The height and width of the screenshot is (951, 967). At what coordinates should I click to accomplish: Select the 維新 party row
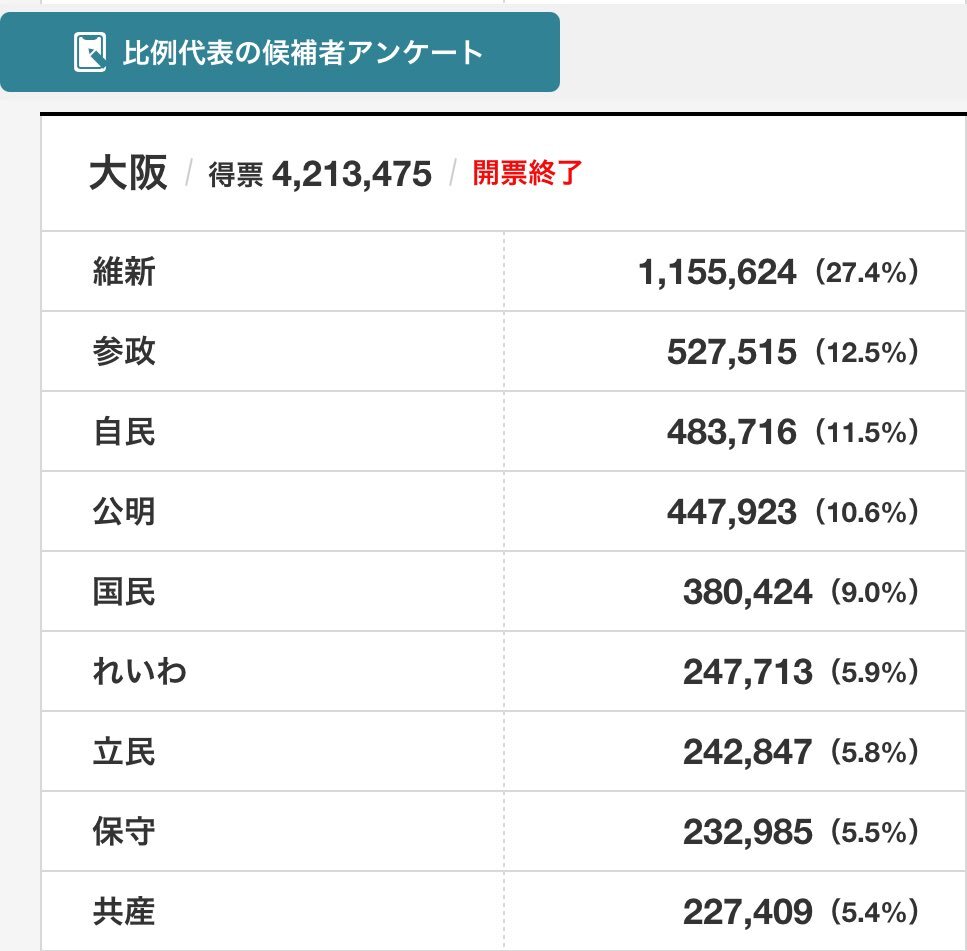(x=503, y=271)
